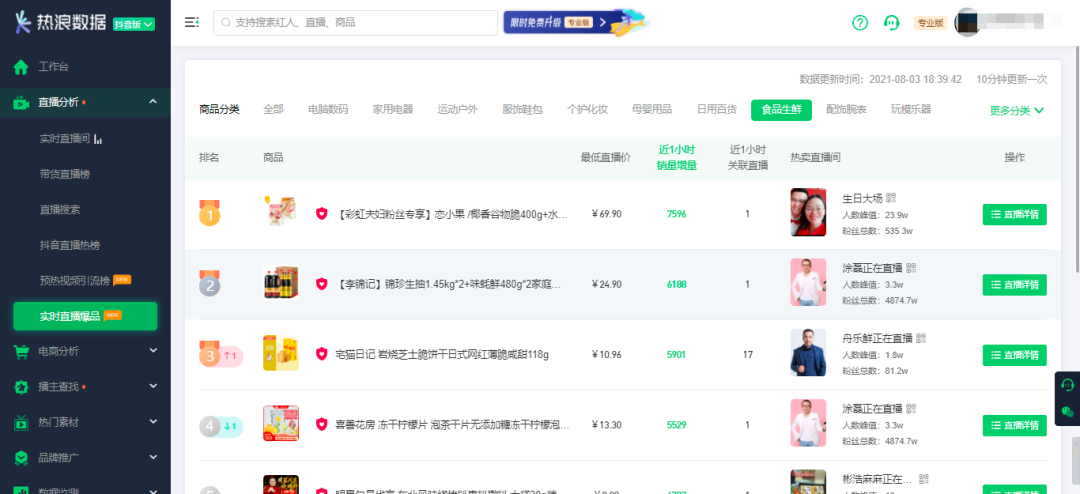Click the 直播分析 camera icon
Screen dimensions: 1080x494
[21, 103]
